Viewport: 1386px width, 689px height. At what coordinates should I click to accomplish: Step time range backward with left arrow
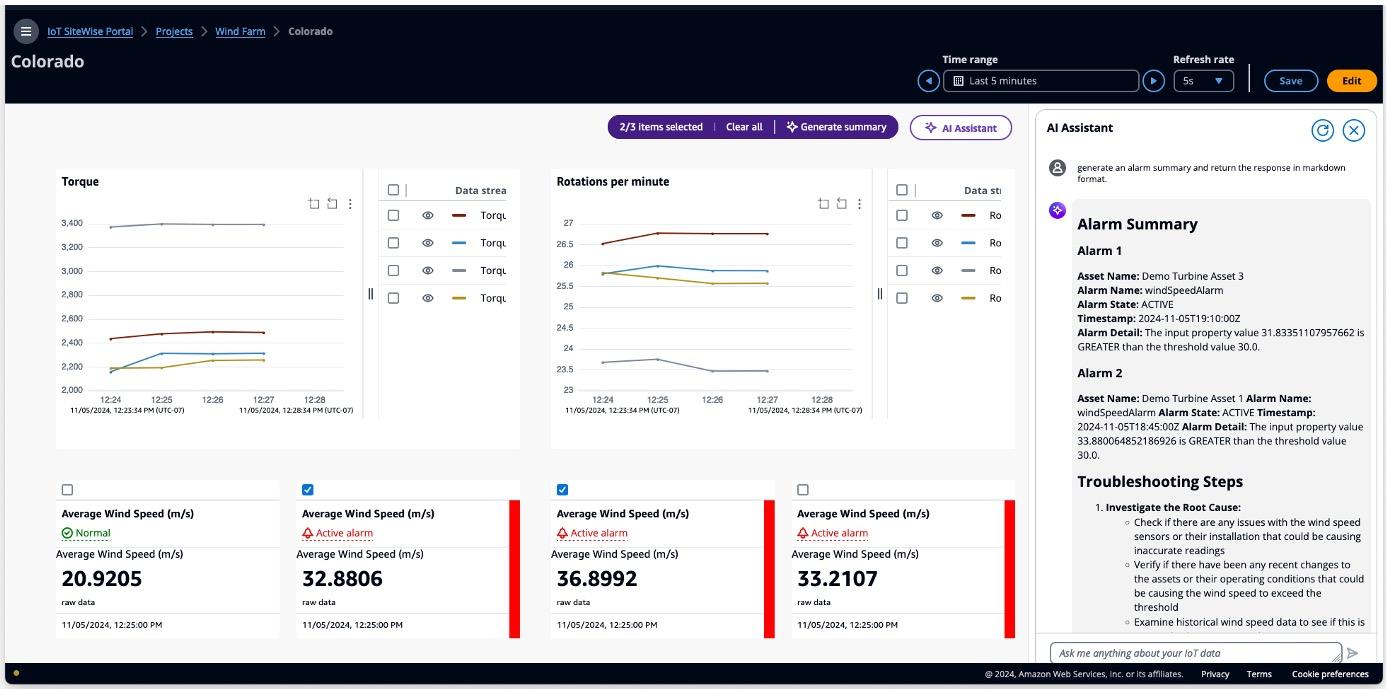tap(929, 81)
